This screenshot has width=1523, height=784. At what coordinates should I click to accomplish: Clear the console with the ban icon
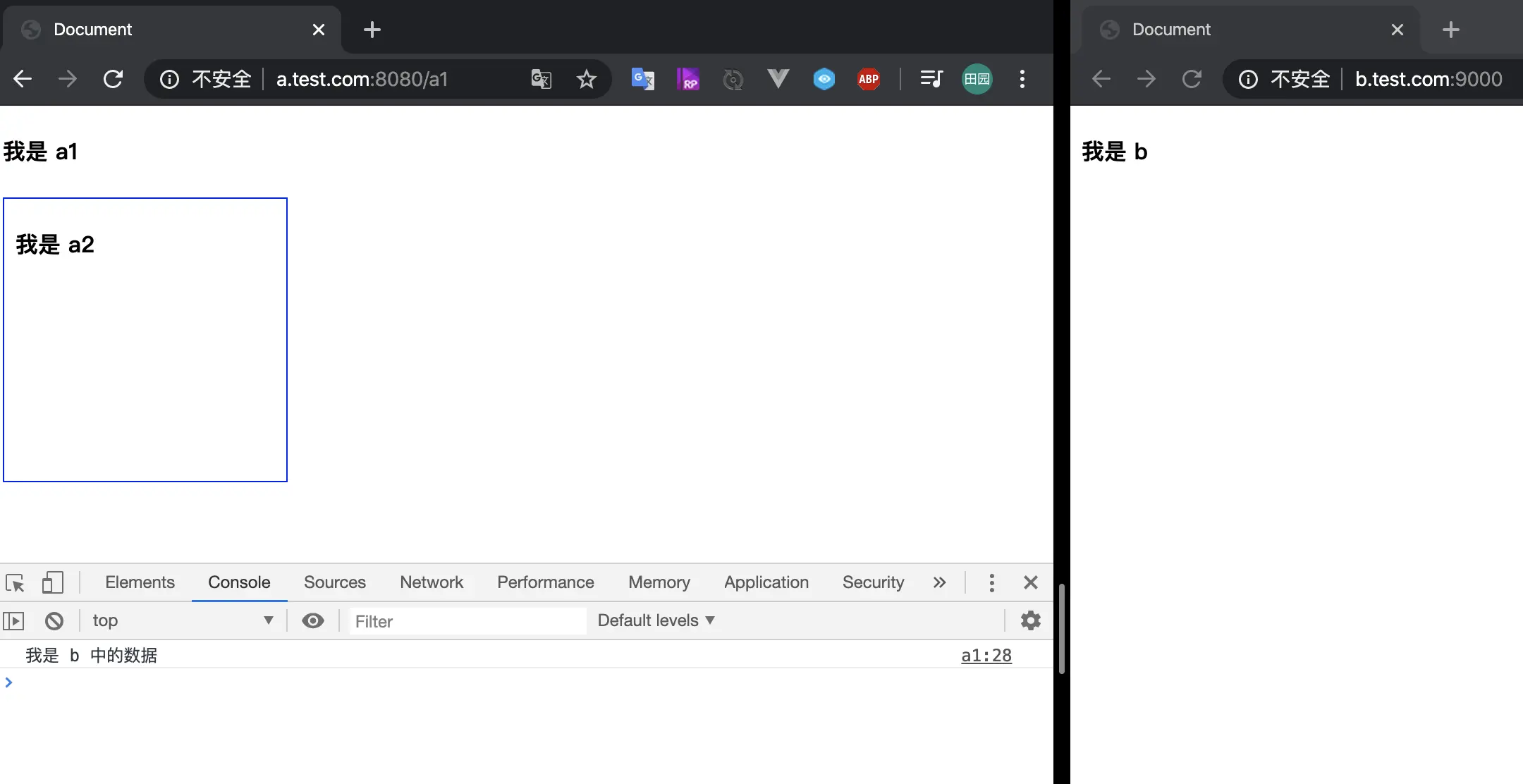coord(54,621)
